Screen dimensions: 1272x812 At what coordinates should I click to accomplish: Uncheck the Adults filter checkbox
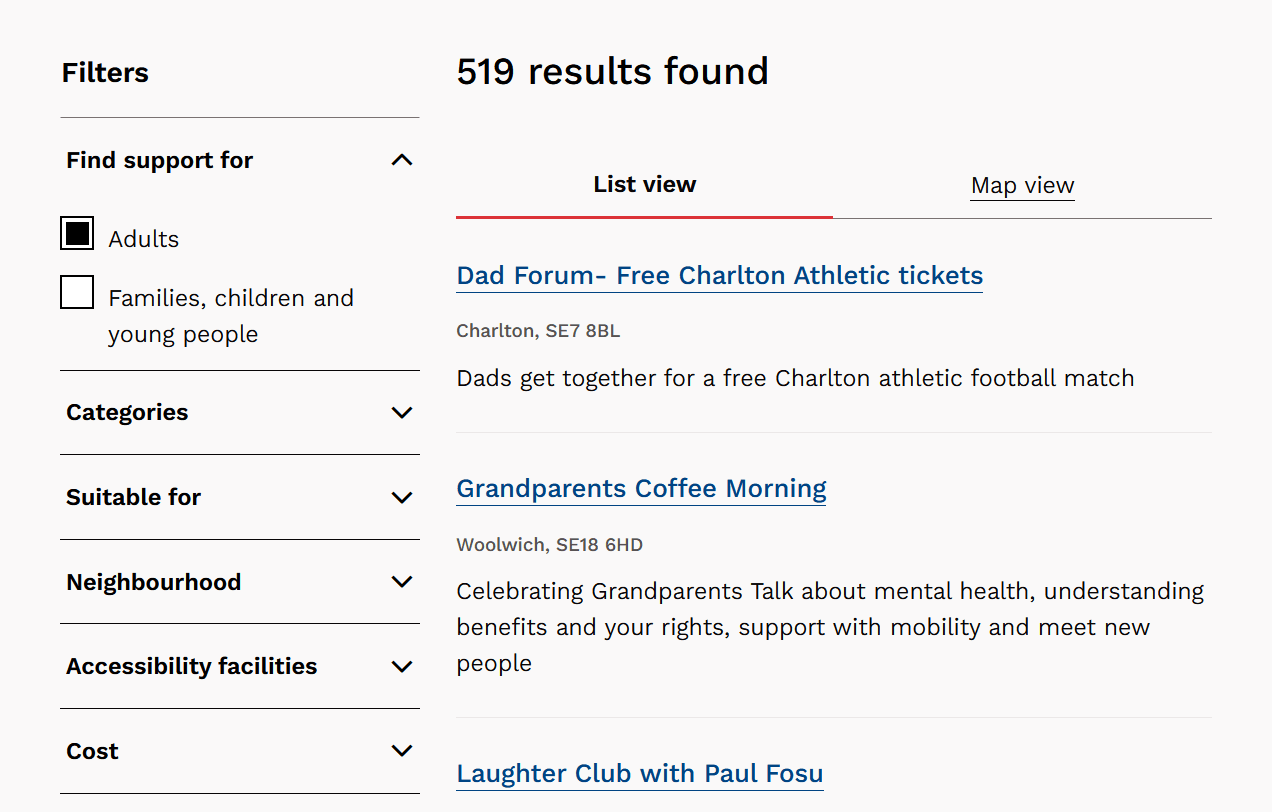point(77,233)
